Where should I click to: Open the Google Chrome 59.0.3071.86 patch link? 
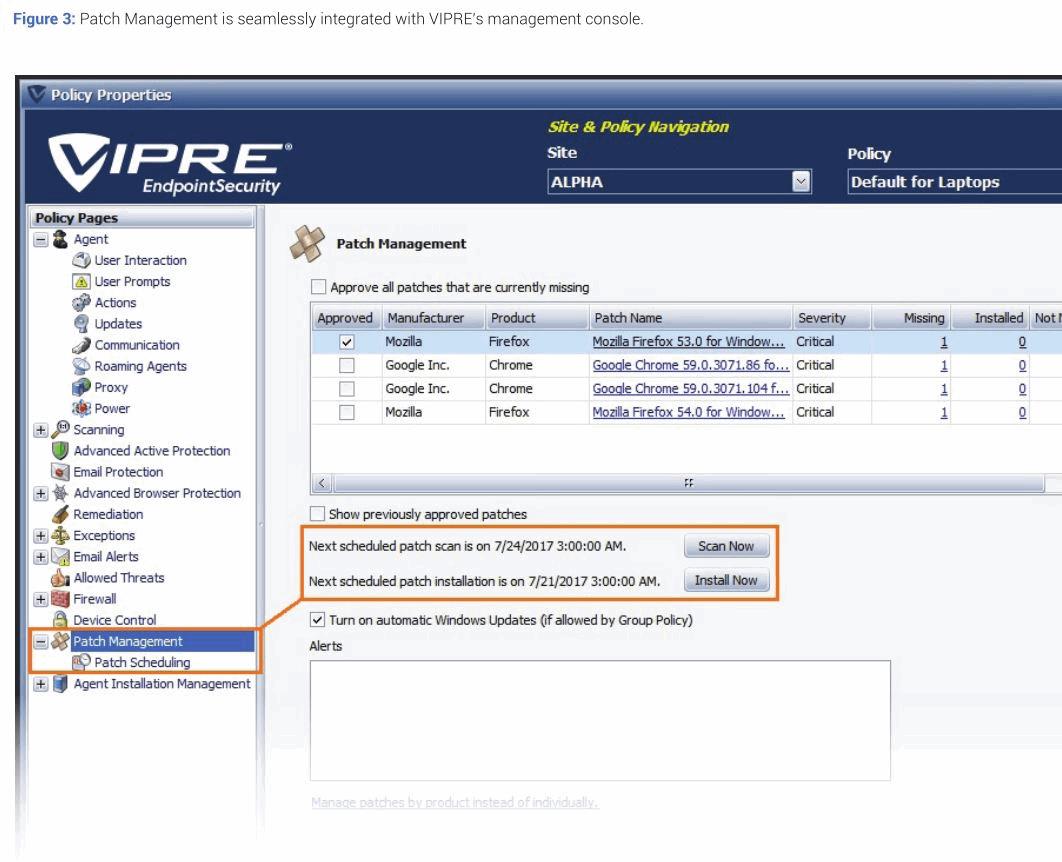coord(690,365)
